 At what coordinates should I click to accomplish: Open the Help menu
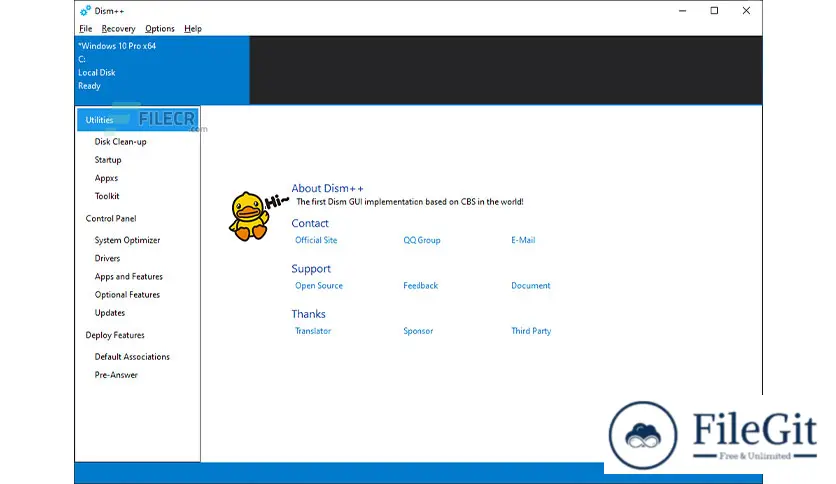[x=192, y=29]
